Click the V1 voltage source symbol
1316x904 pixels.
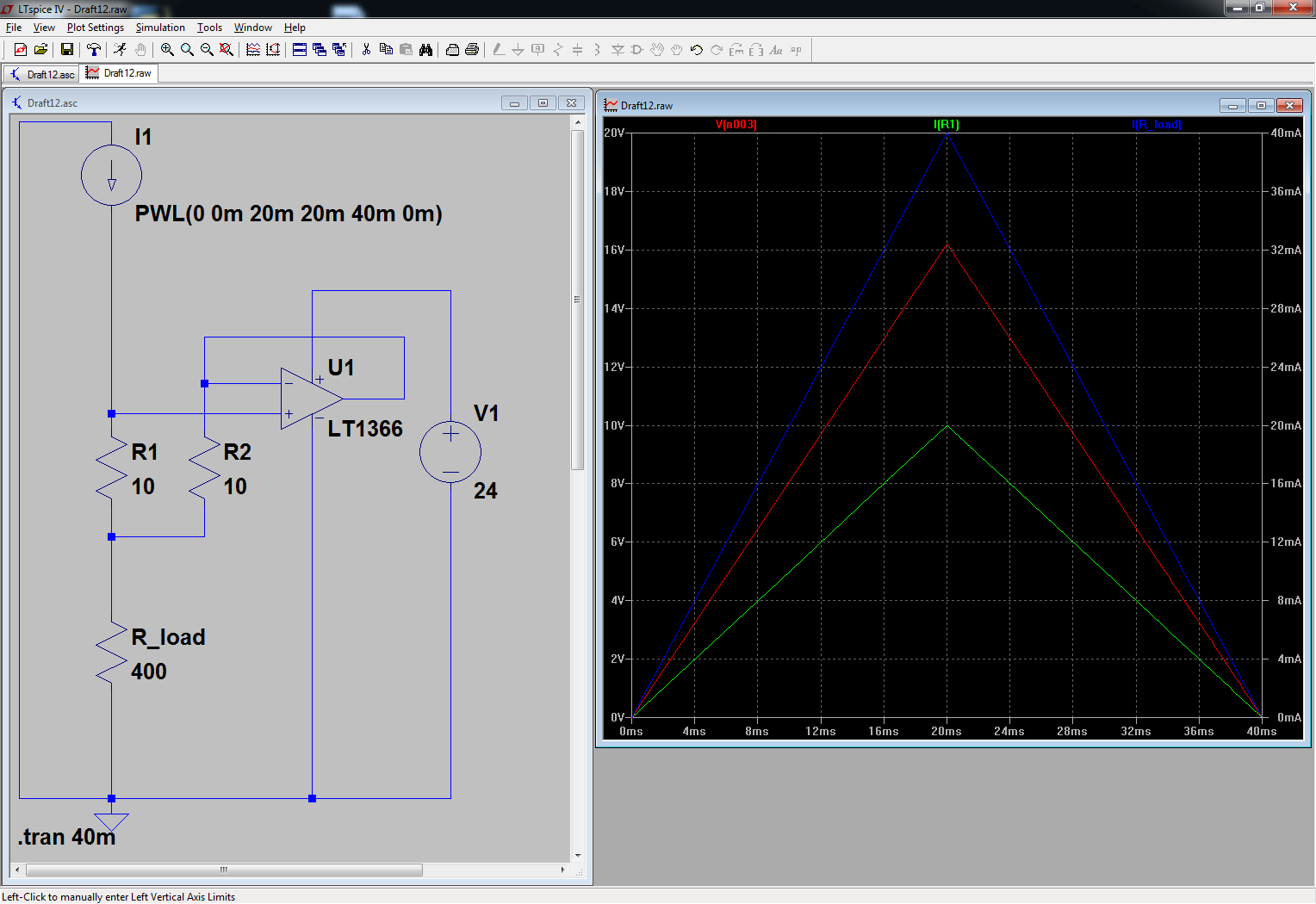pos(450,452)
